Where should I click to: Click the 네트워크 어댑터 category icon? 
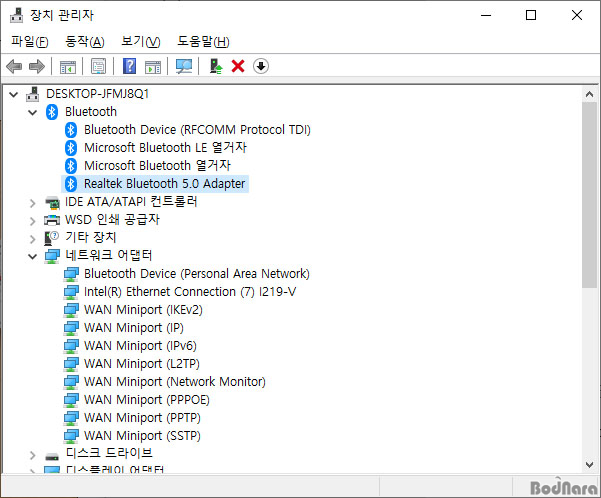tap(52, 256)
